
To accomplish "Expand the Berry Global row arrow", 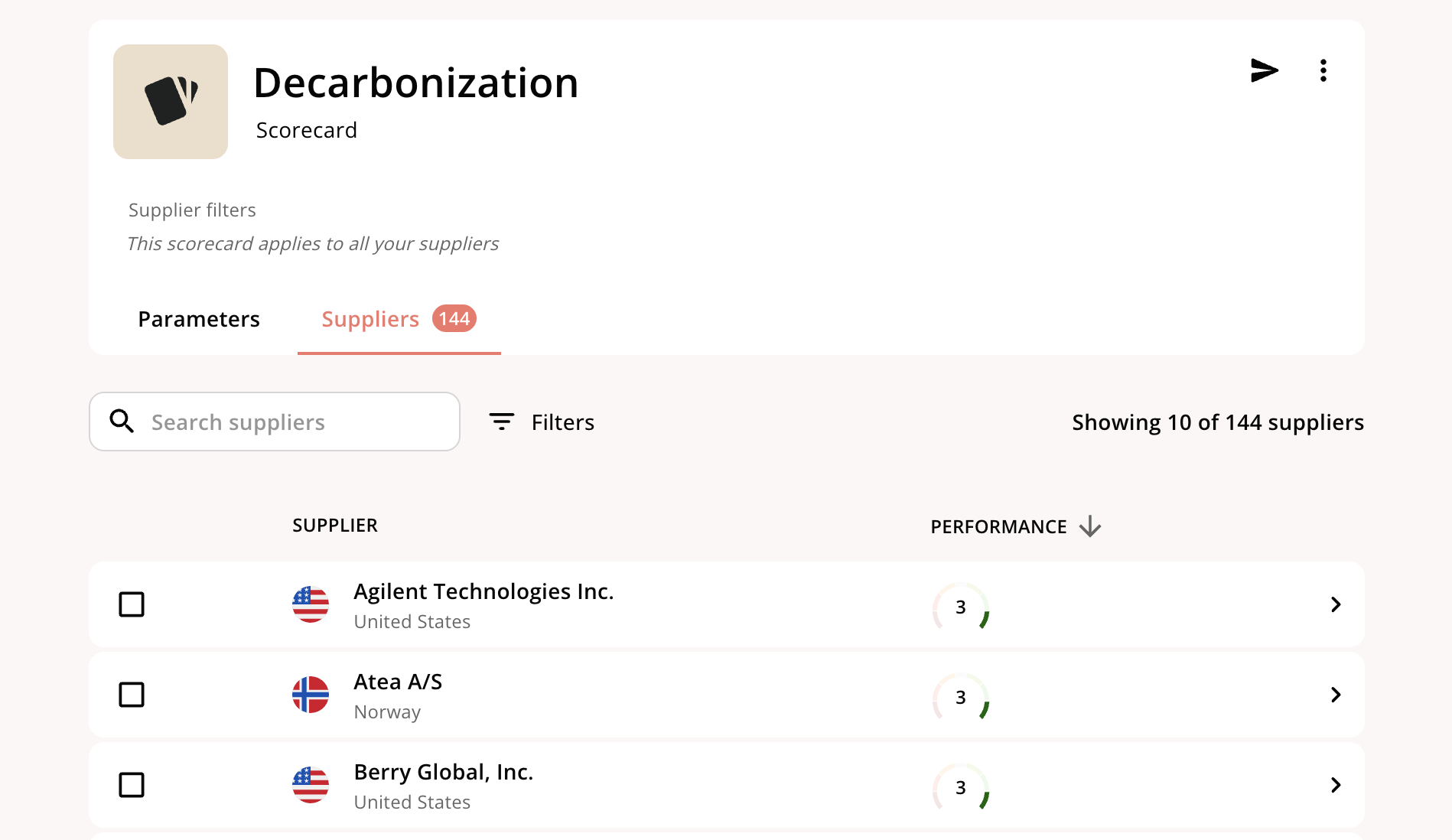I will (1336, 785).
